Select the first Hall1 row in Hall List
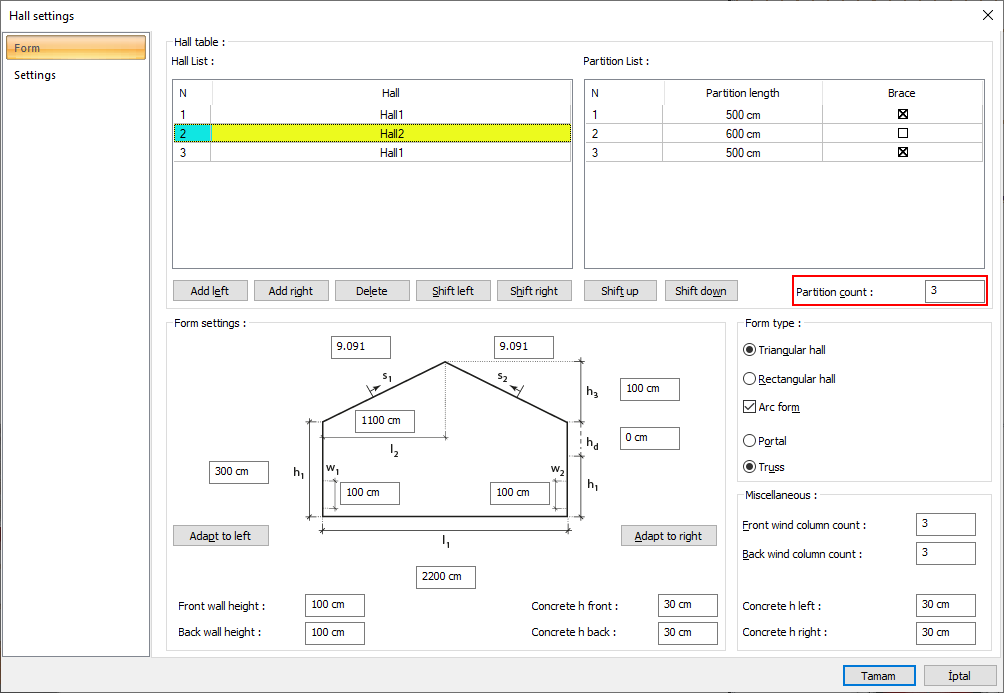1004x693 pixels. 390,115
